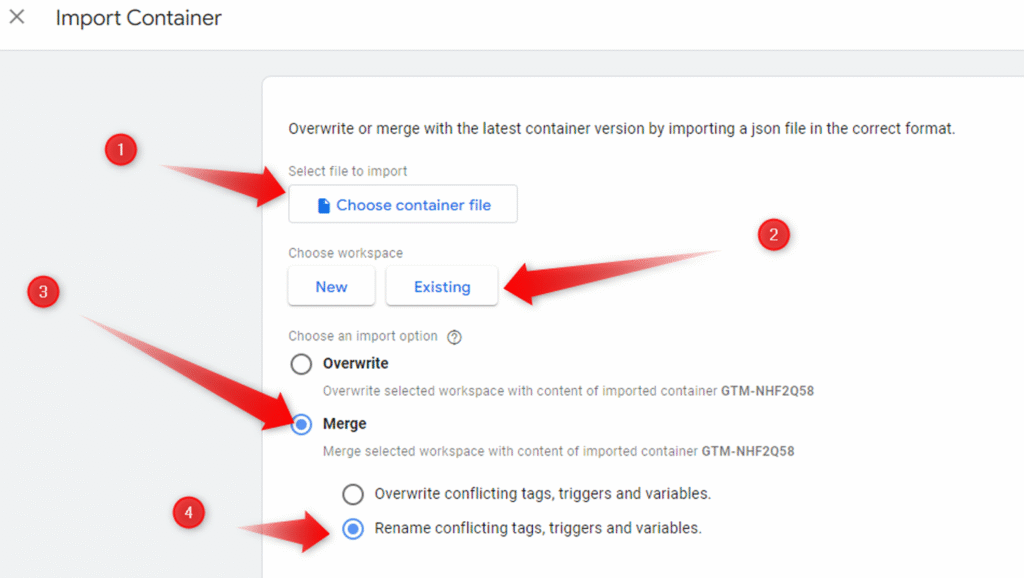Click the Choose an import option label
The height and width of the screenshot is (578, 1024).
pos(364,337)
